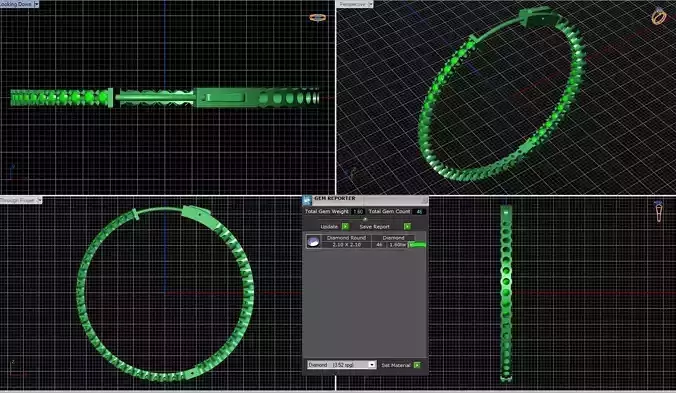The height and width of the screenshot is (393, 676).
Task: Select the Looking Down viewport title
Action: (16, 4)
